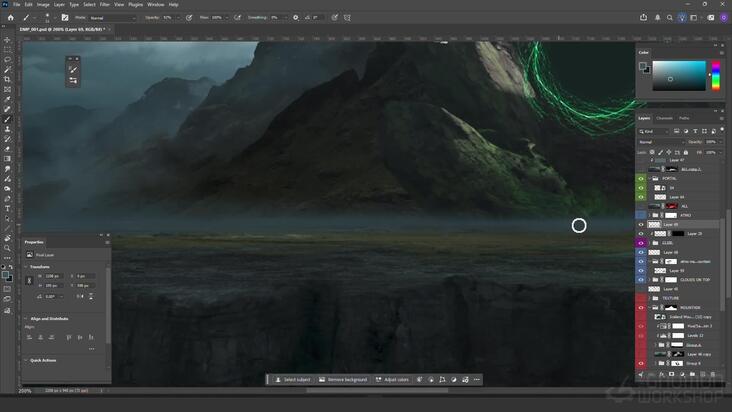
Task: Select the Clone Stamp tool
Action: point(7,129)
